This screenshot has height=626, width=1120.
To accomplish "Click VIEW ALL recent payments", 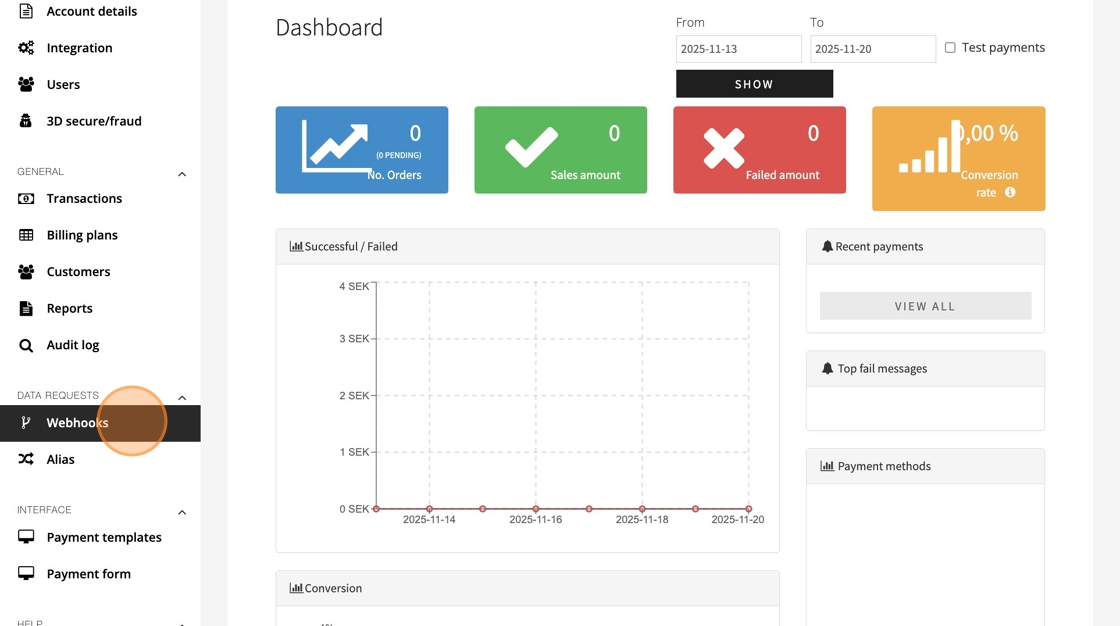I will [x=925, y=306].
